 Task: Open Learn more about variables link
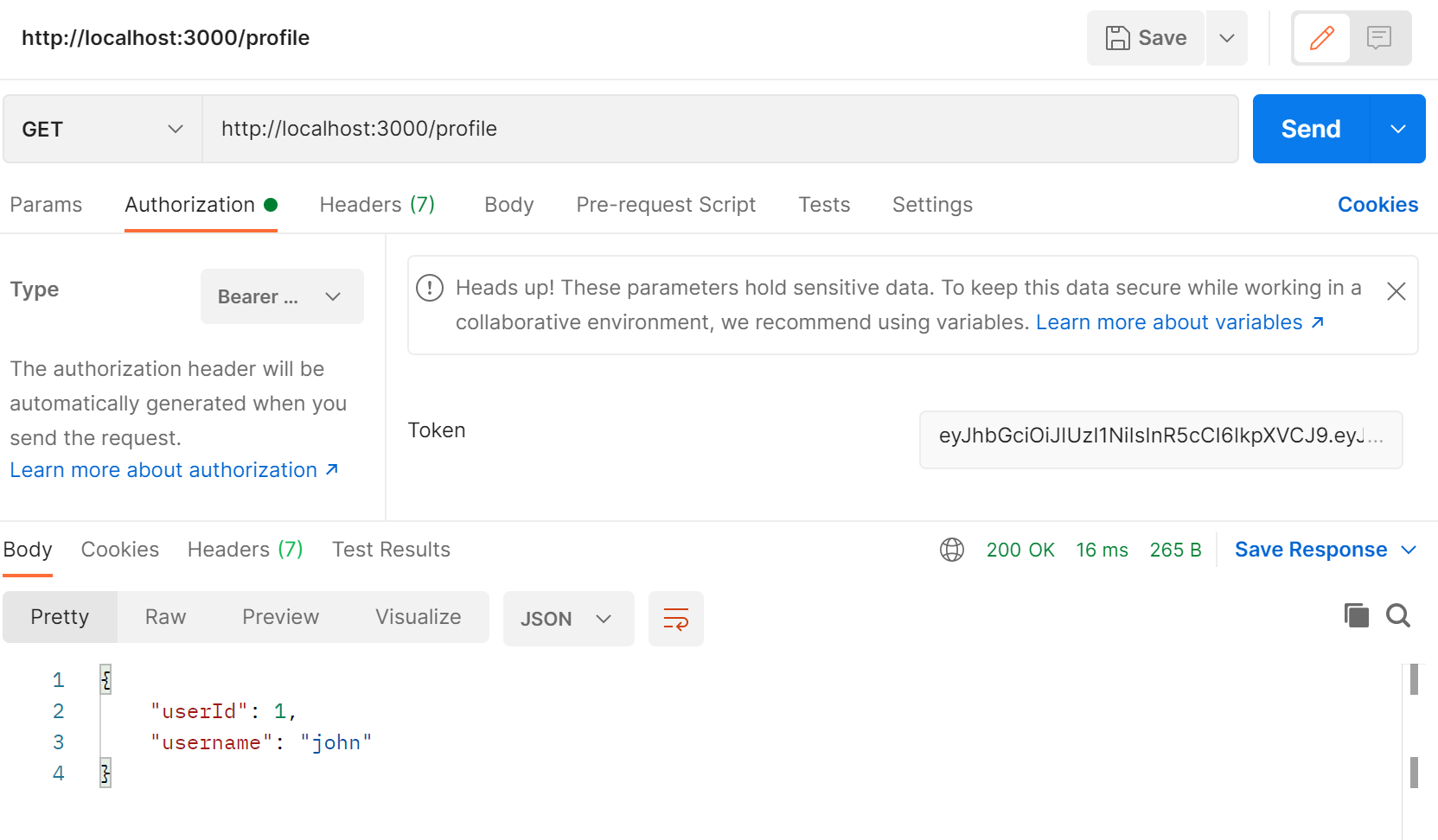1179,322
